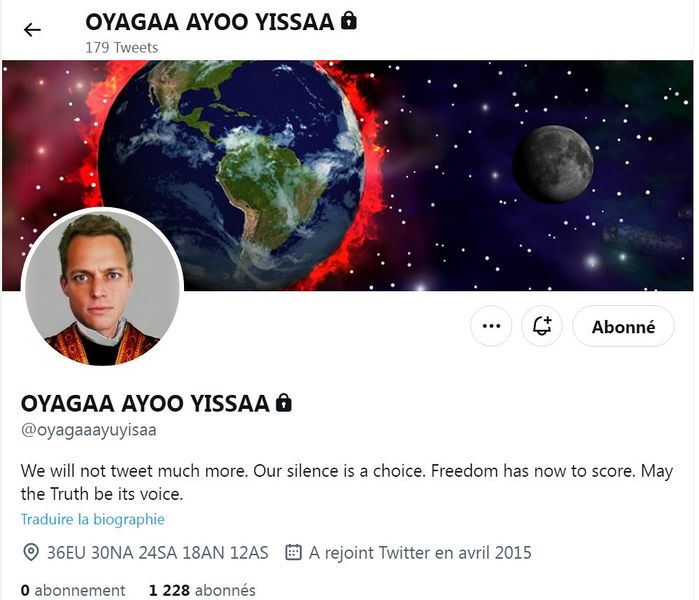This screenshot has width=699, height=600.
Task: Turn on notifications with the bell icon
Action: (542, 326)
